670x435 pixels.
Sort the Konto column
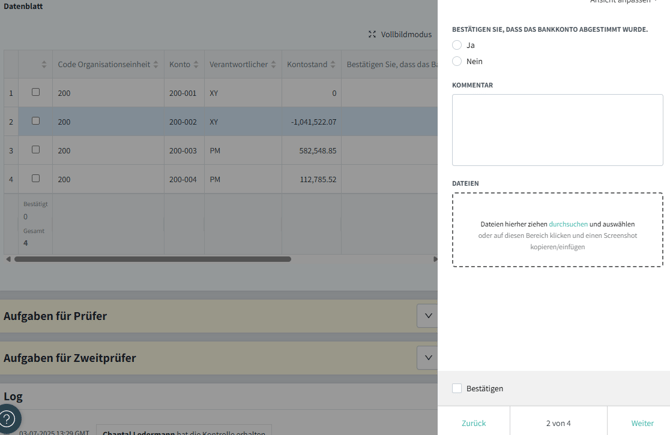click(x=196, y=65)
